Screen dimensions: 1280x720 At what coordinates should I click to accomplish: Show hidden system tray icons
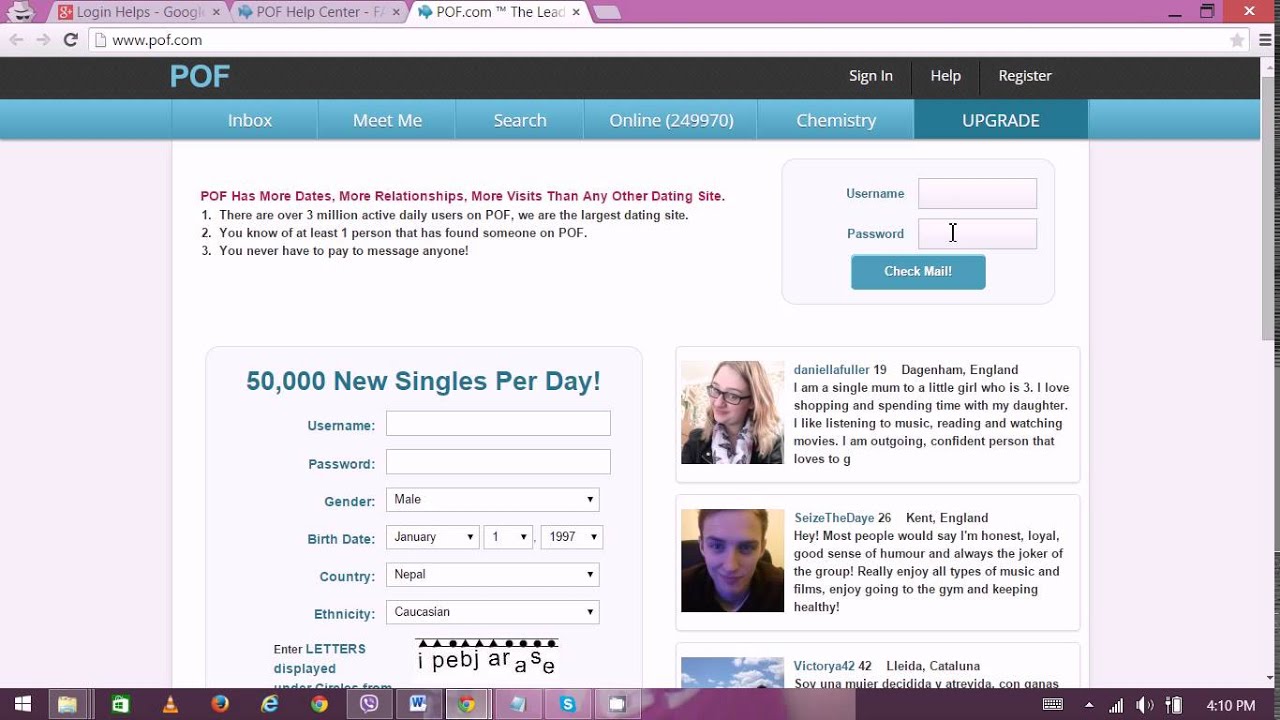pos(1087,705)
